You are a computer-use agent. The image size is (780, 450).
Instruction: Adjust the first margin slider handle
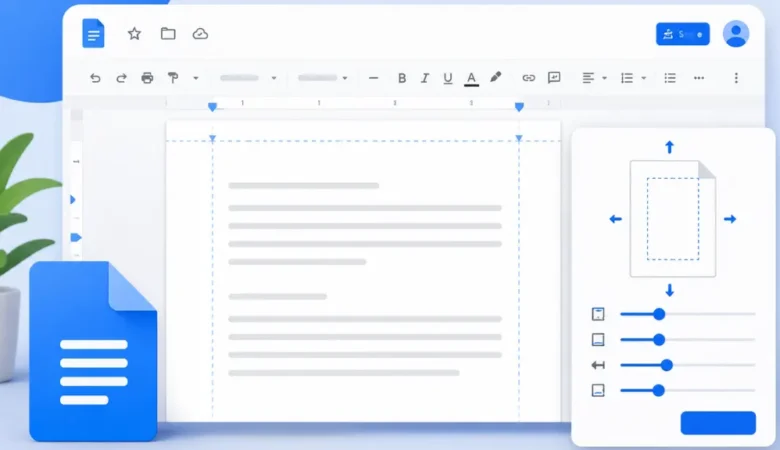(659, 314)
